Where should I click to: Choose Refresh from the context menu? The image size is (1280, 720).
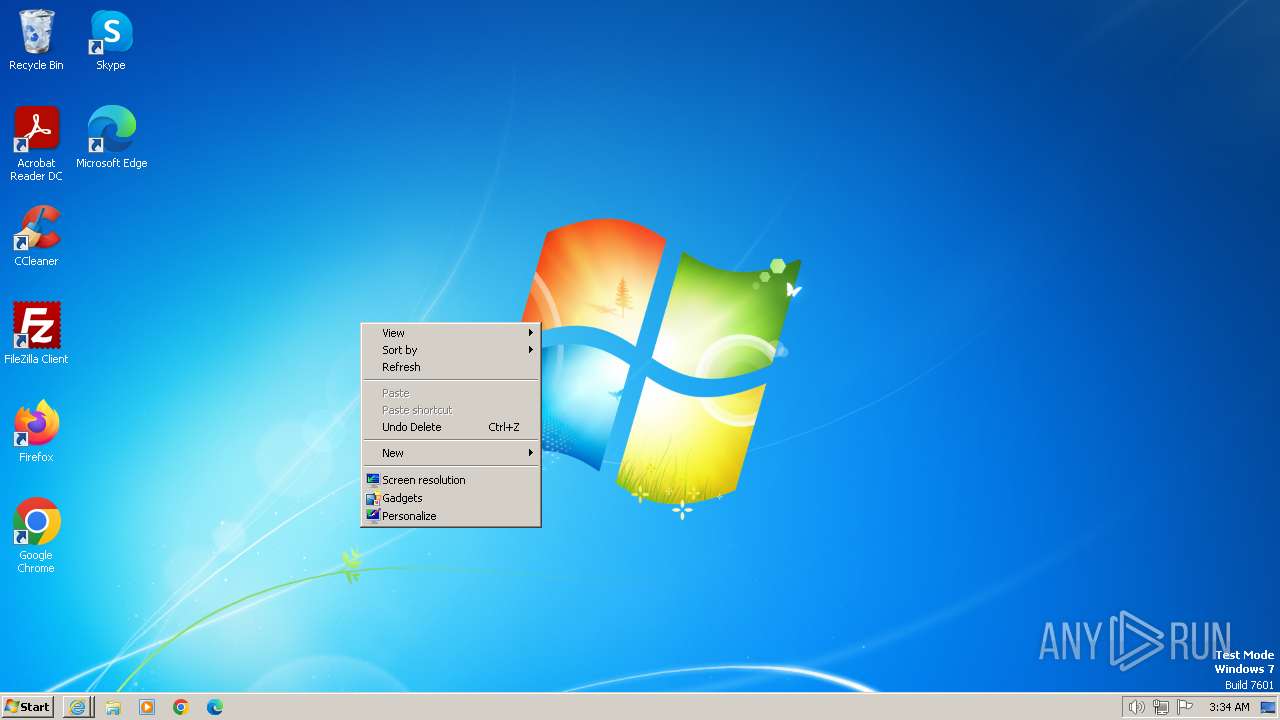click(451, 367)
